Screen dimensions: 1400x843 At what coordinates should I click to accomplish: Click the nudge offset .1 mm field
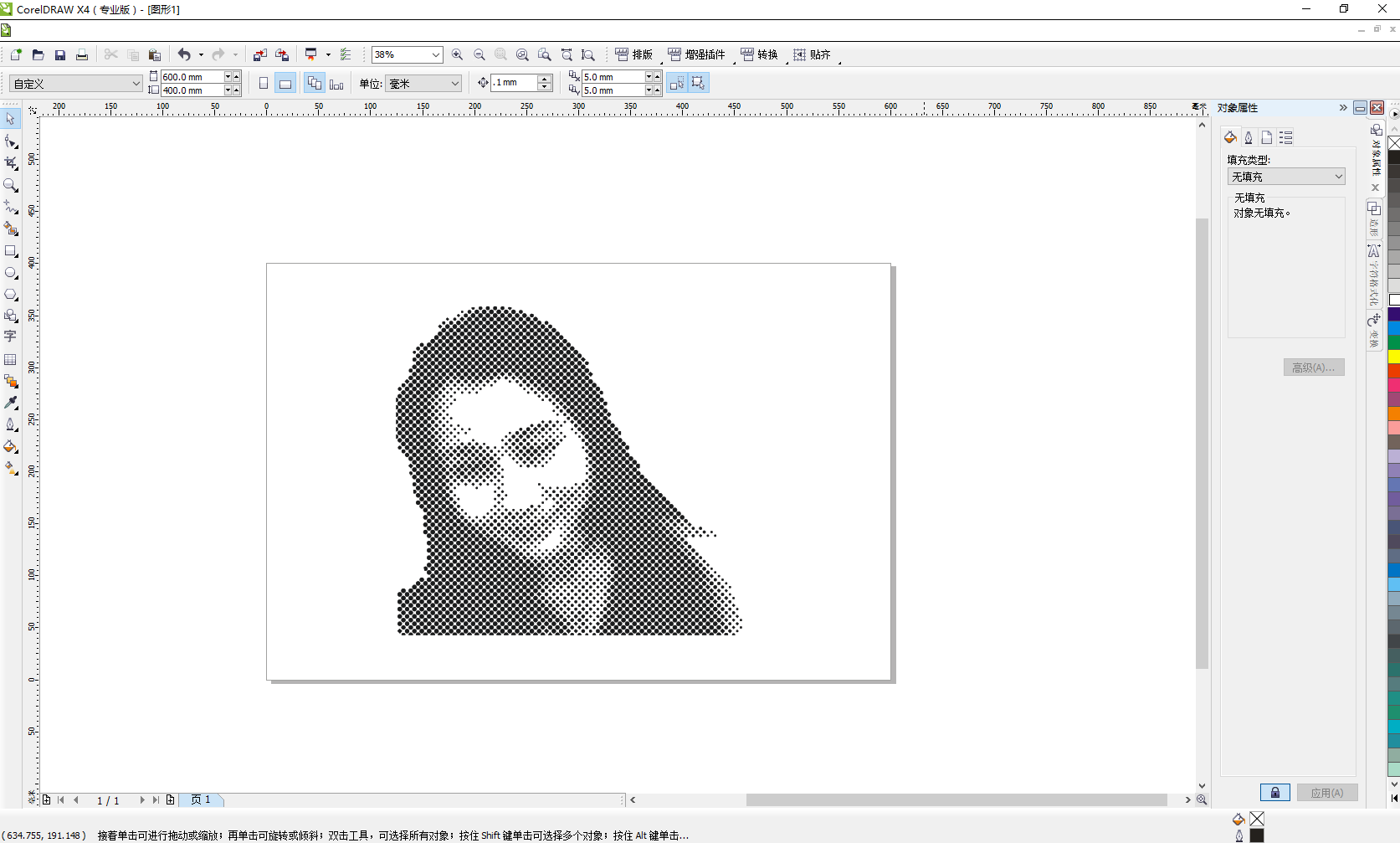click(515, 83)
